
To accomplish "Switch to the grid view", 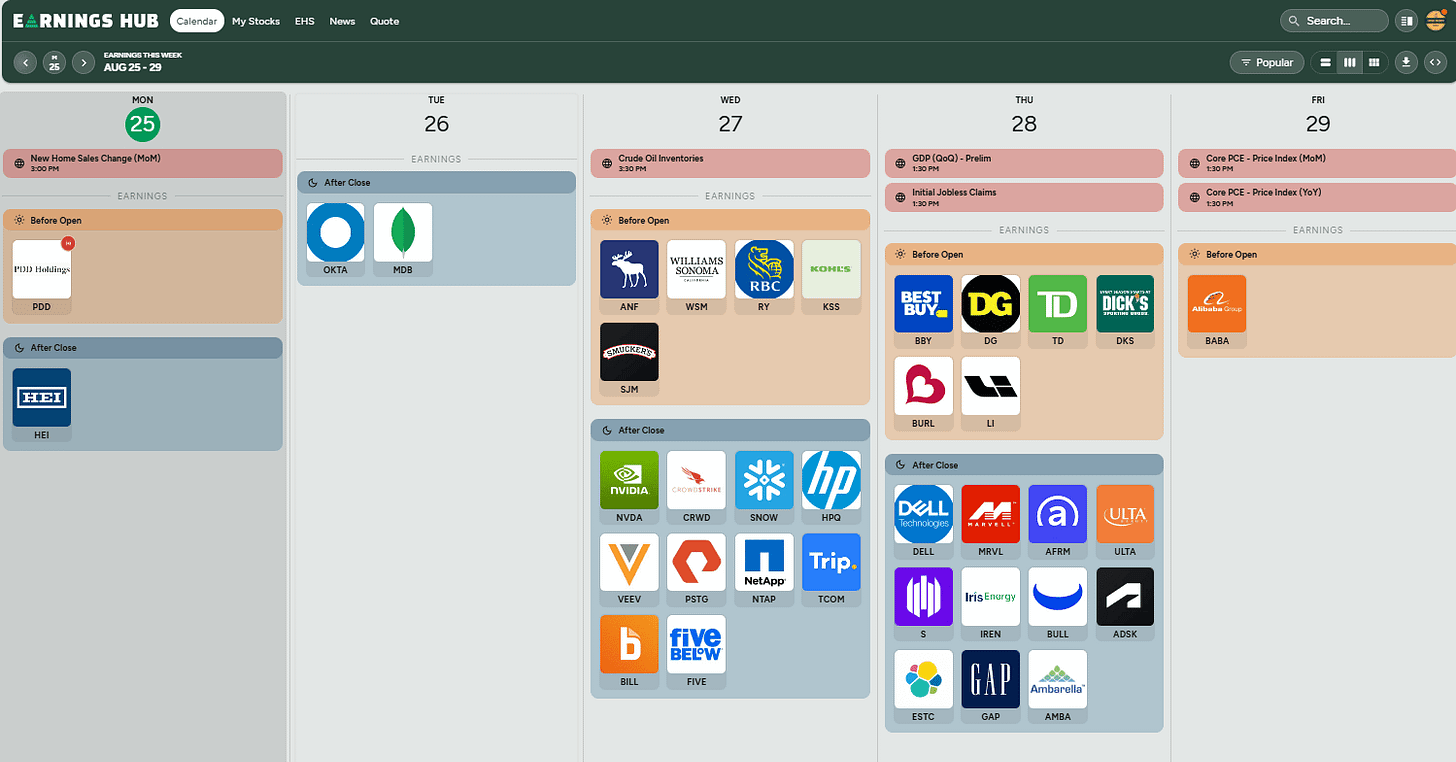I will [1375, 63].
